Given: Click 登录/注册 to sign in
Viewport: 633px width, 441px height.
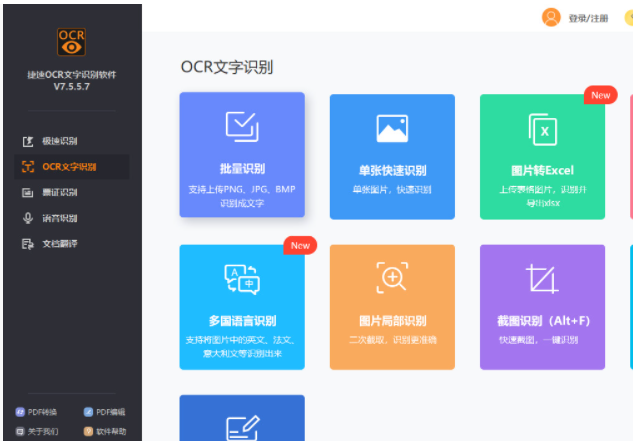Looking at the screenshot, I should [588, 18].
